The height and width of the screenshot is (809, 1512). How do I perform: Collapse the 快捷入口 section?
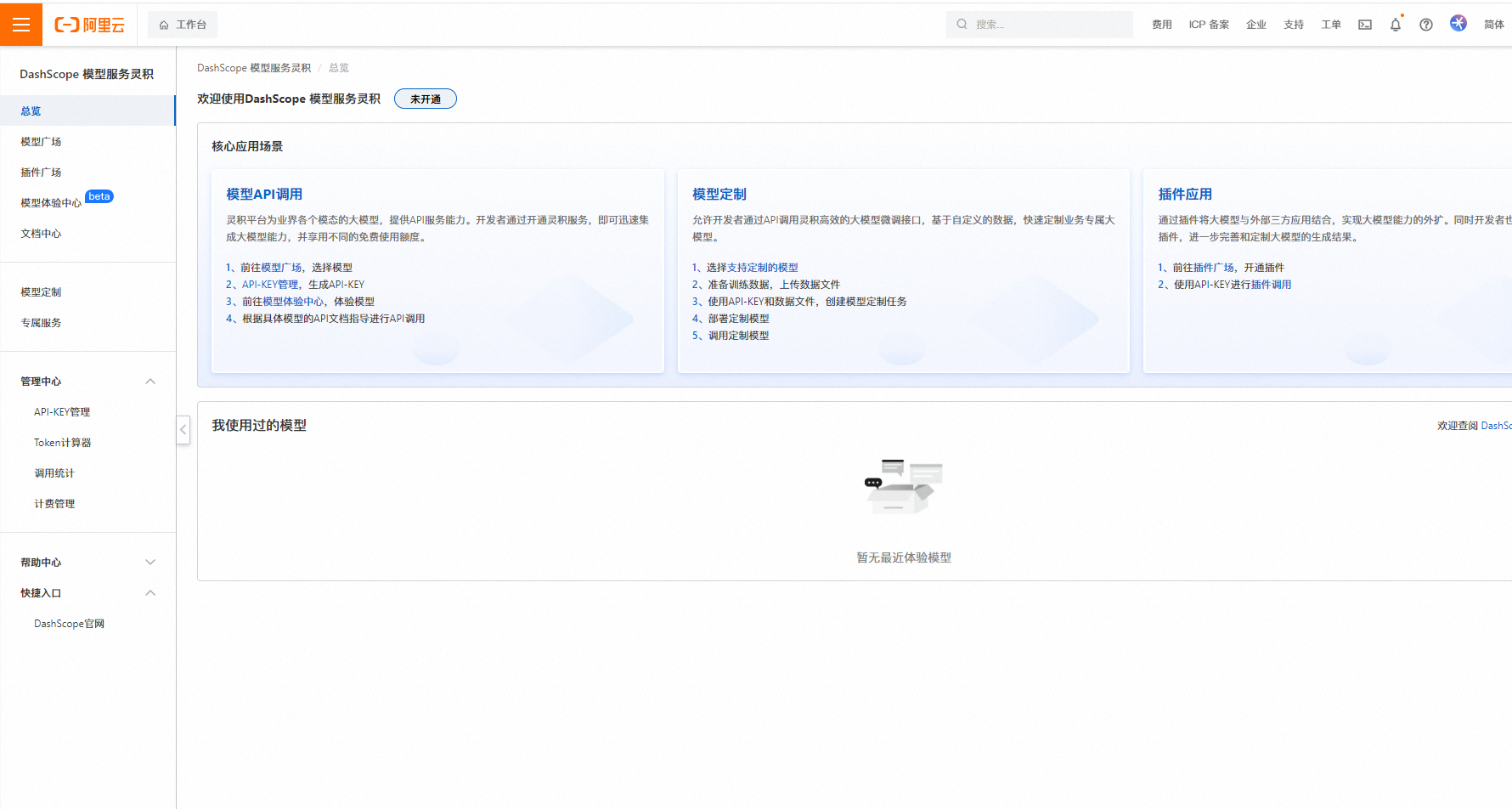(150, 593)
